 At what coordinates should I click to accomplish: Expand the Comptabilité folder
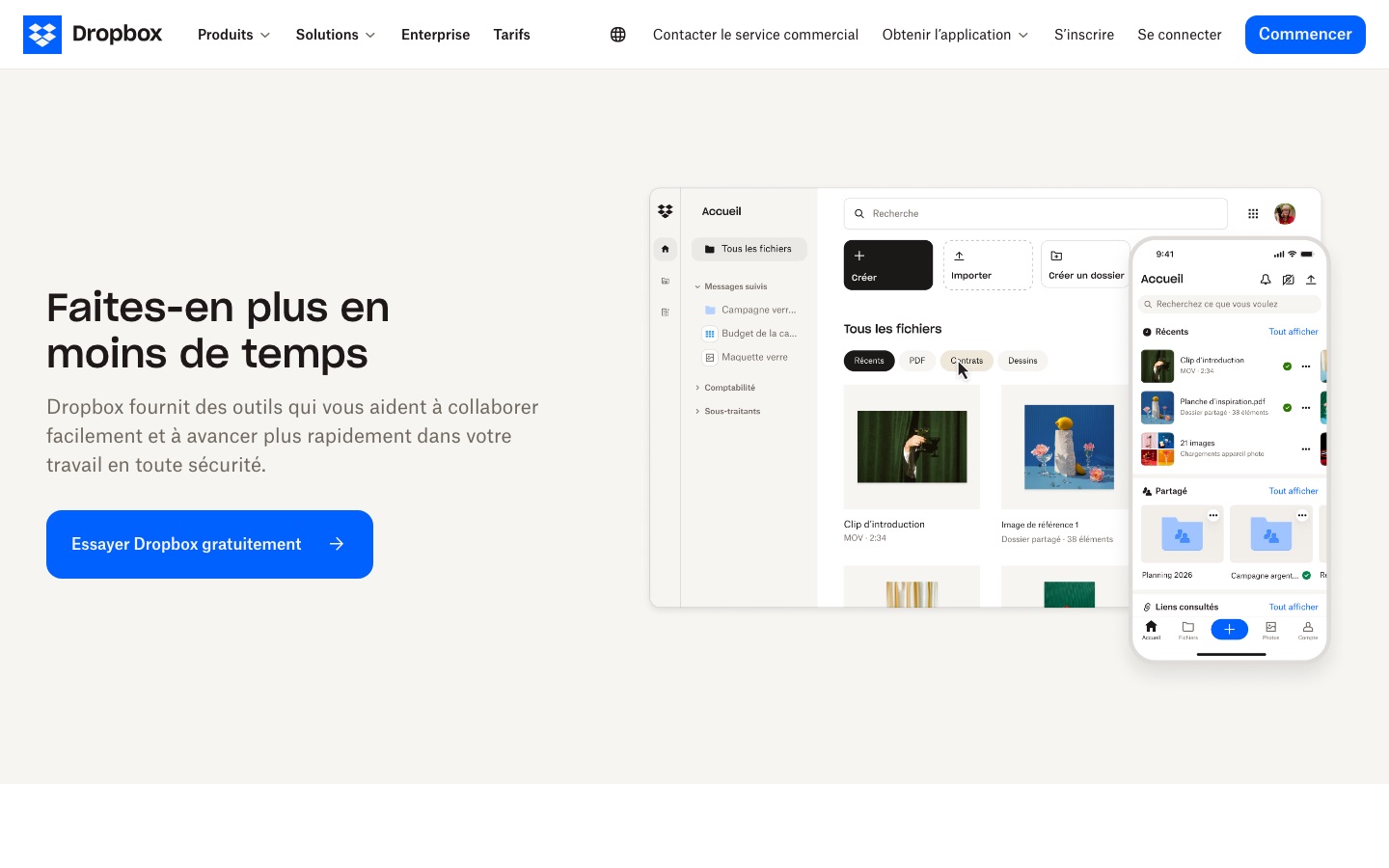(725, 388)
